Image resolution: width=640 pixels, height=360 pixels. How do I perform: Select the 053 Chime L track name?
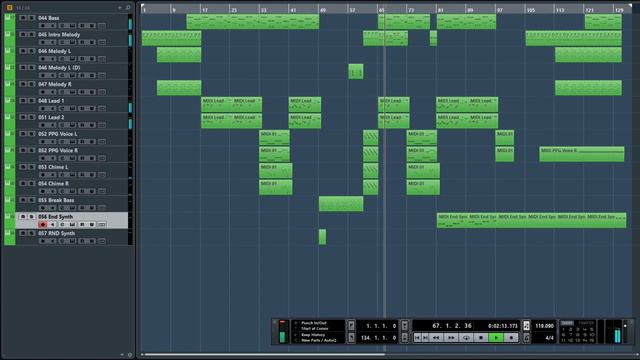coord(53,167)
